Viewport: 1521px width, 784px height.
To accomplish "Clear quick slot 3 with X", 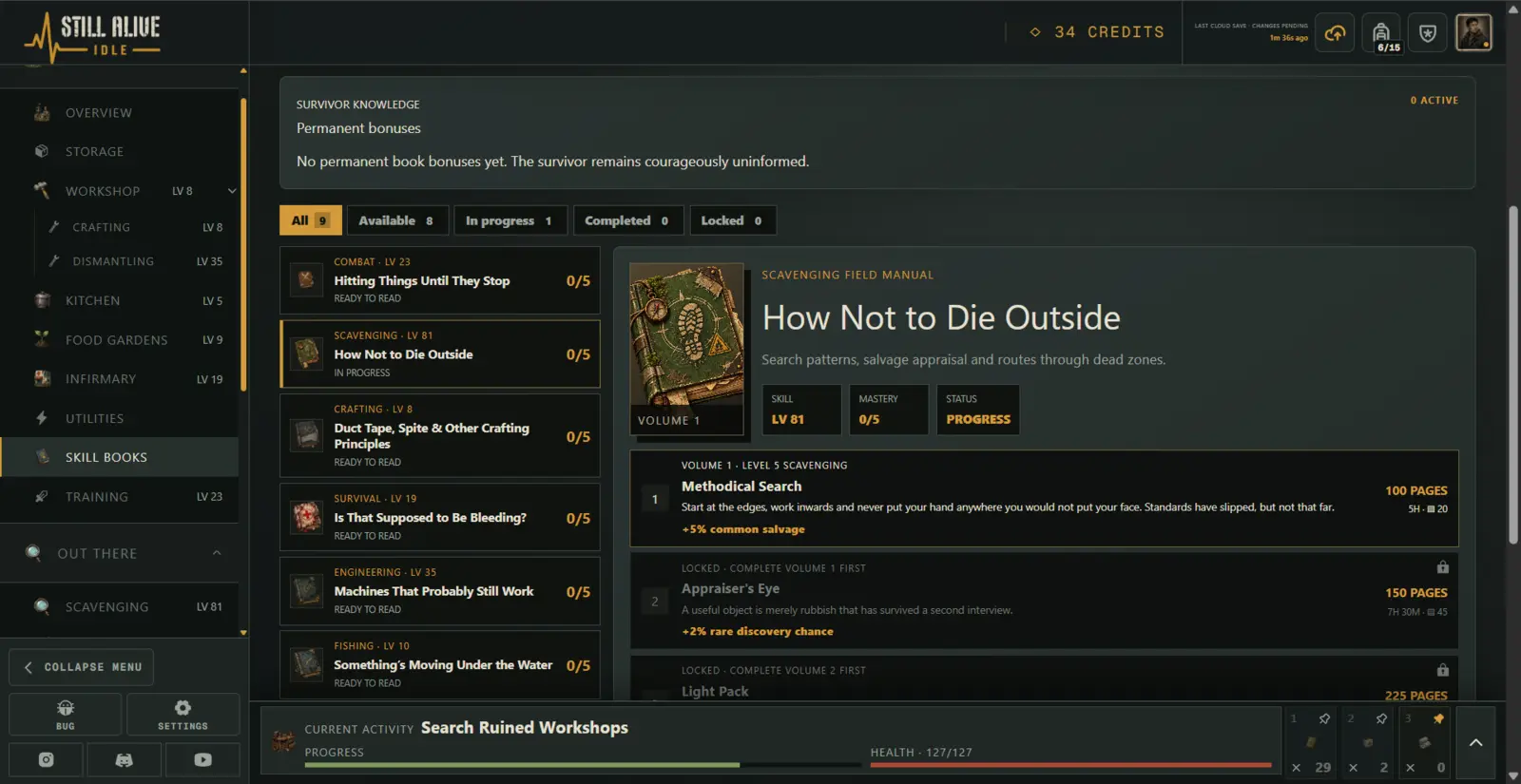I will tap(1410, 768).
